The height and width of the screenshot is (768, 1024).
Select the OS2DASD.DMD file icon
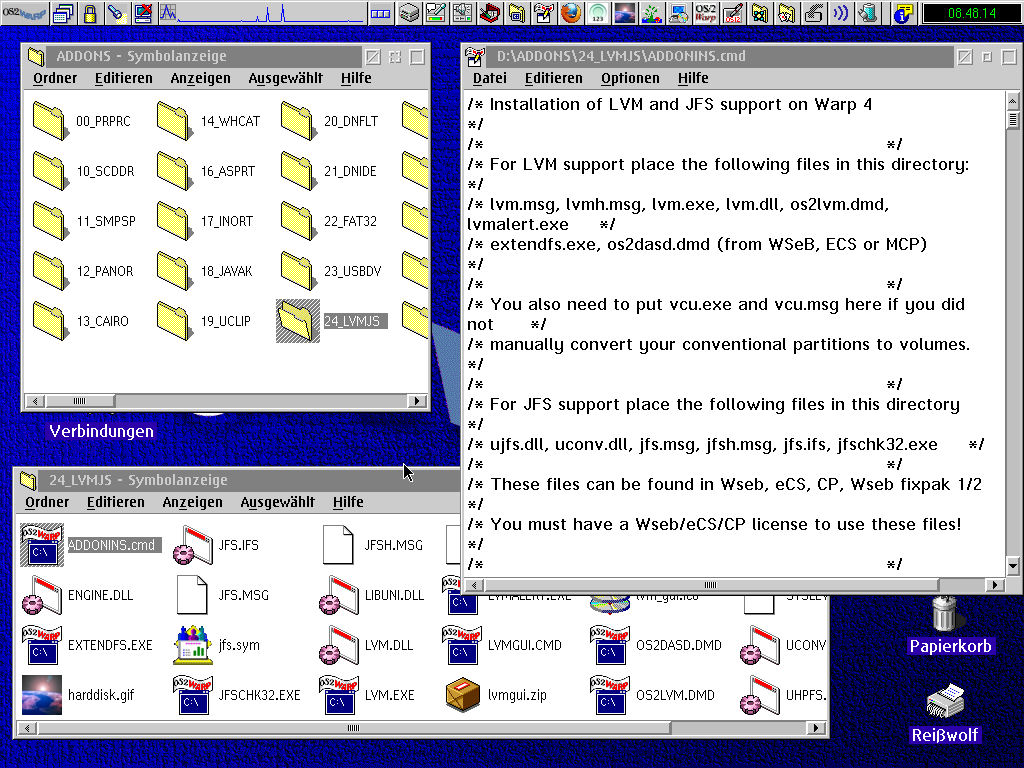(x=609, y=645)
